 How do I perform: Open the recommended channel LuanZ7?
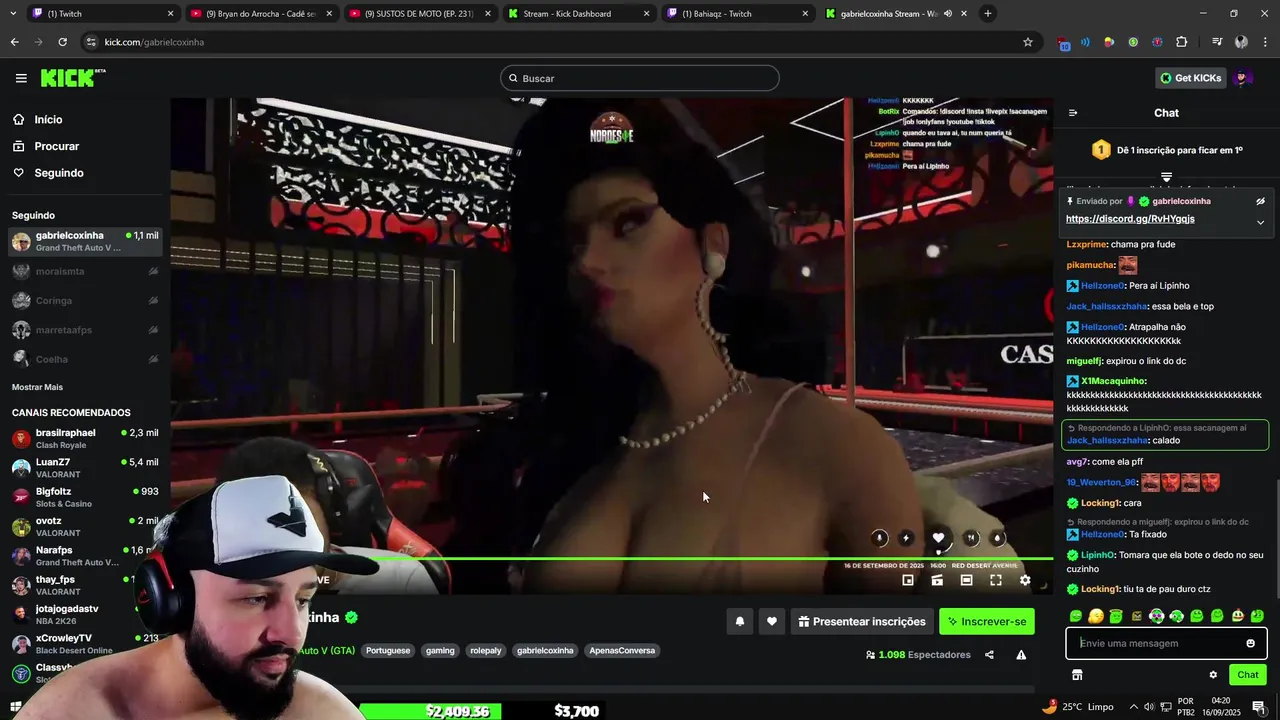pos(85,468)
